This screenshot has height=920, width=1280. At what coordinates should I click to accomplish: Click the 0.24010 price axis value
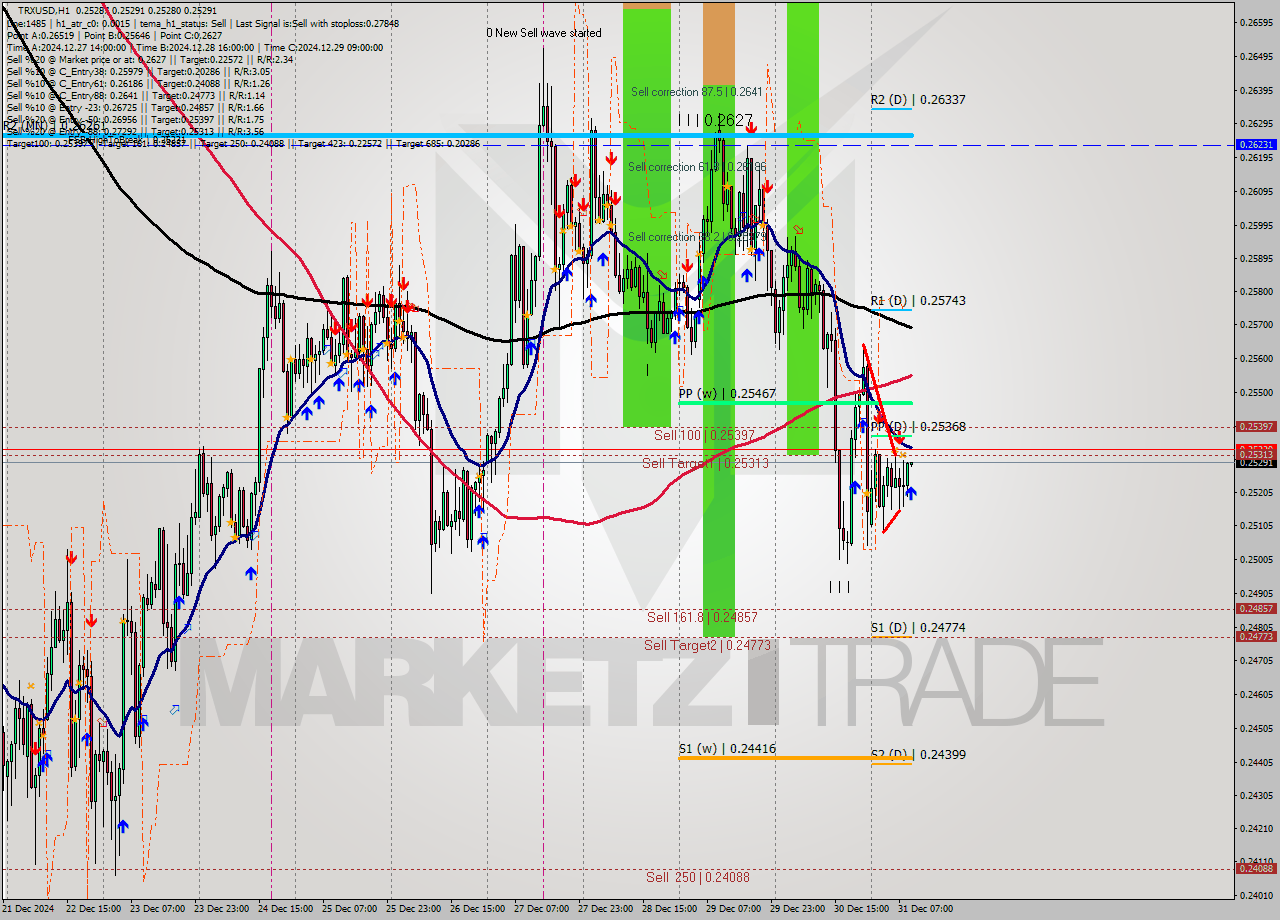tap(1256, 896)
